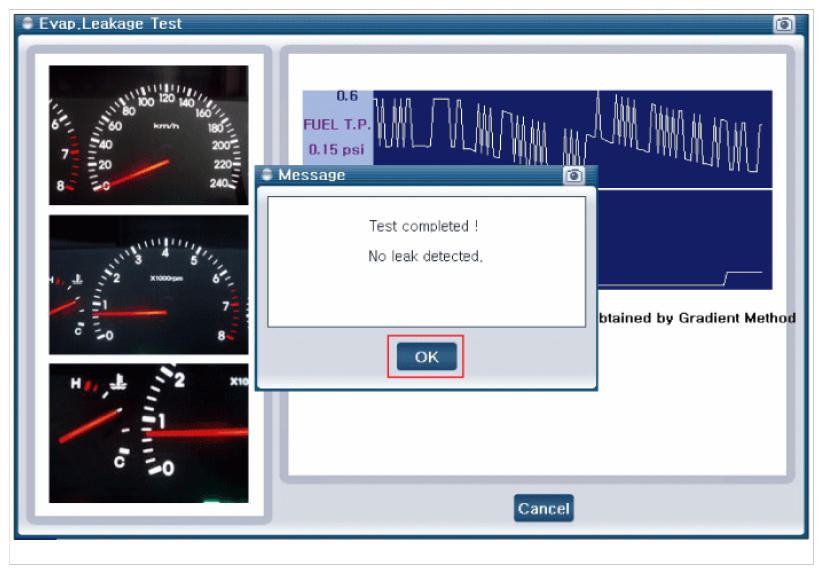
Task: Click the round icon beside the Message title
Action: (x=267, y=174)
